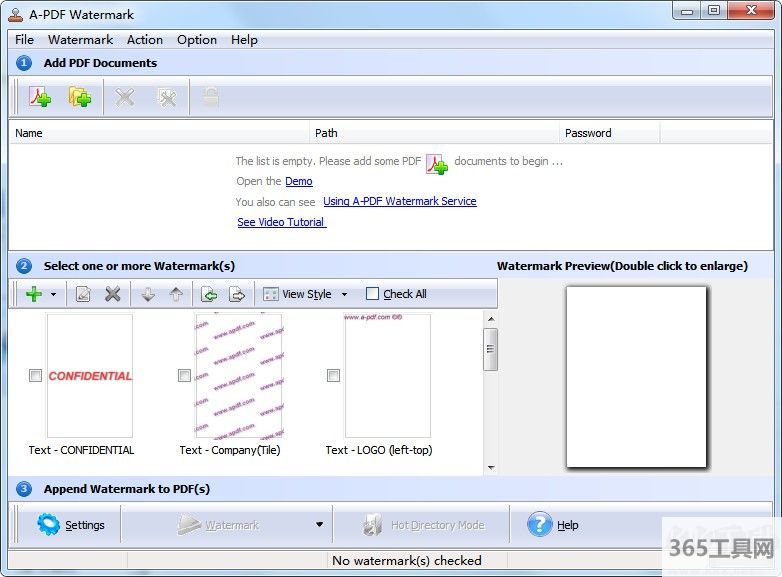Open the Option menu
Screen dimensions: 782x577
197,40
